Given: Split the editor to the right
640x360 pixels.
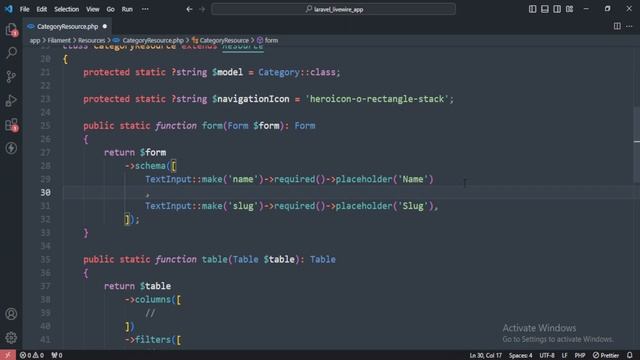Looking at the screenshot, I should 617,27.
